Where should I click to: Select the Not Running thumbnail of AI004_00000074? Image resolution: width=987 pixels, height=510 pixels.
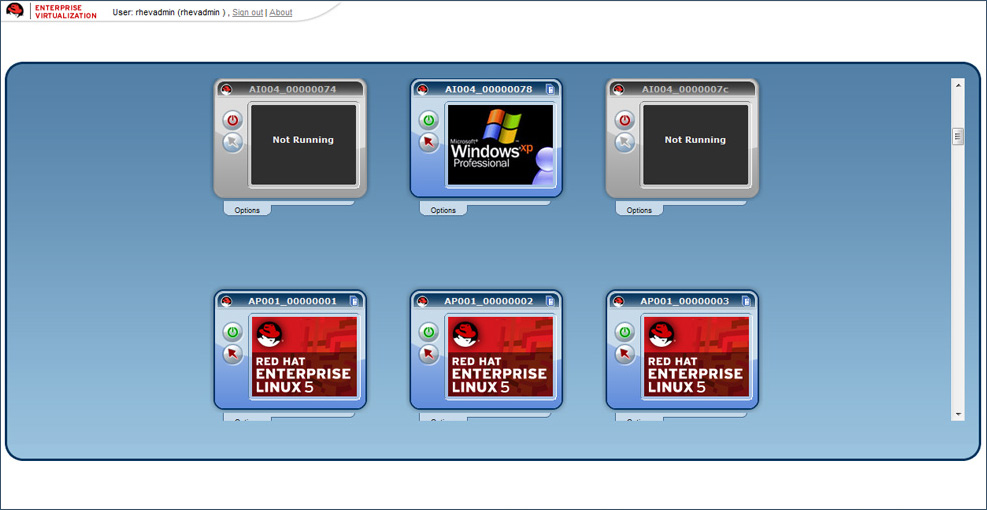(303, 145)
